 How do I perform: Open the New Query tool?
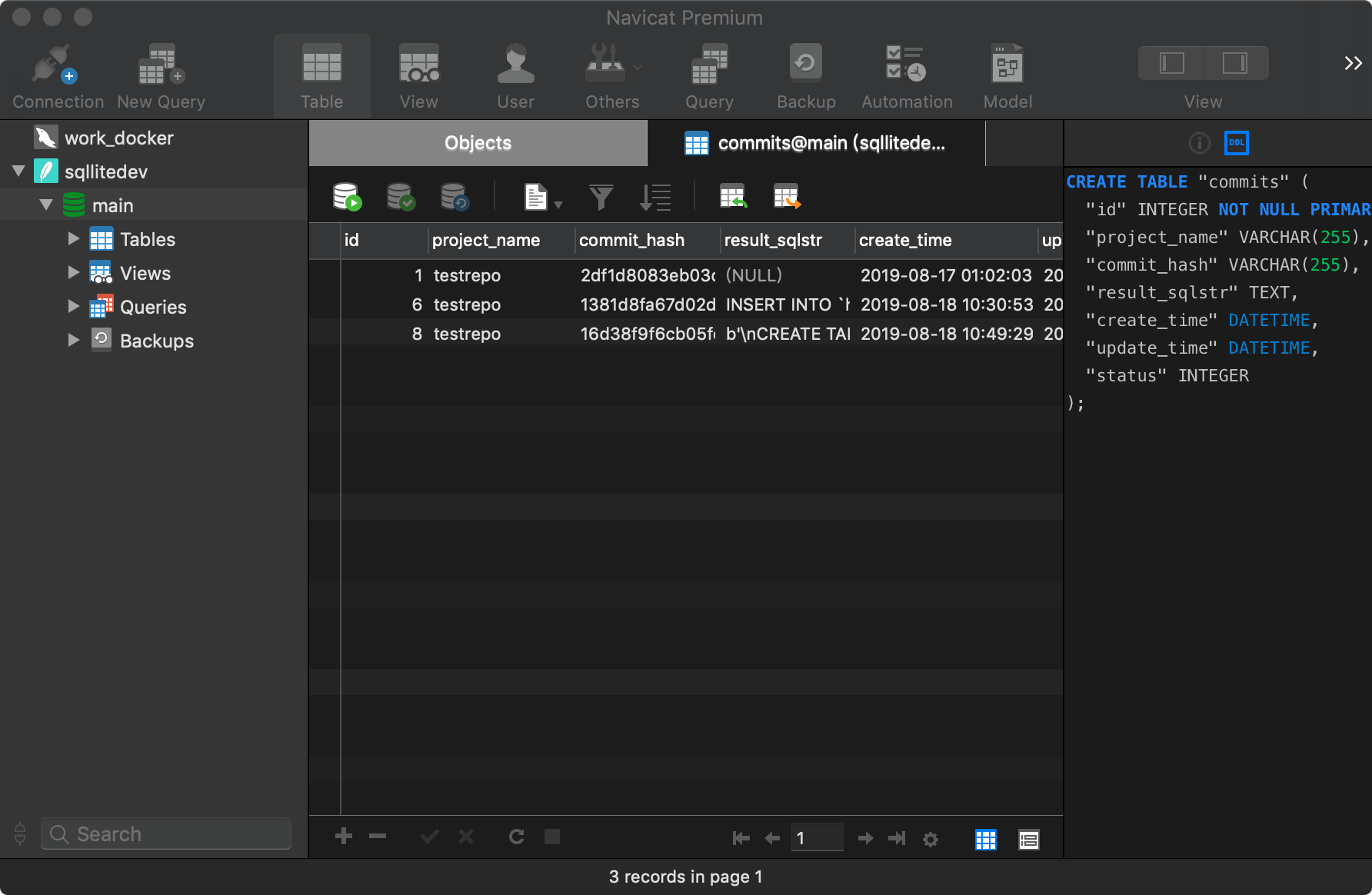pyautogui.click(x=159, y=73)
